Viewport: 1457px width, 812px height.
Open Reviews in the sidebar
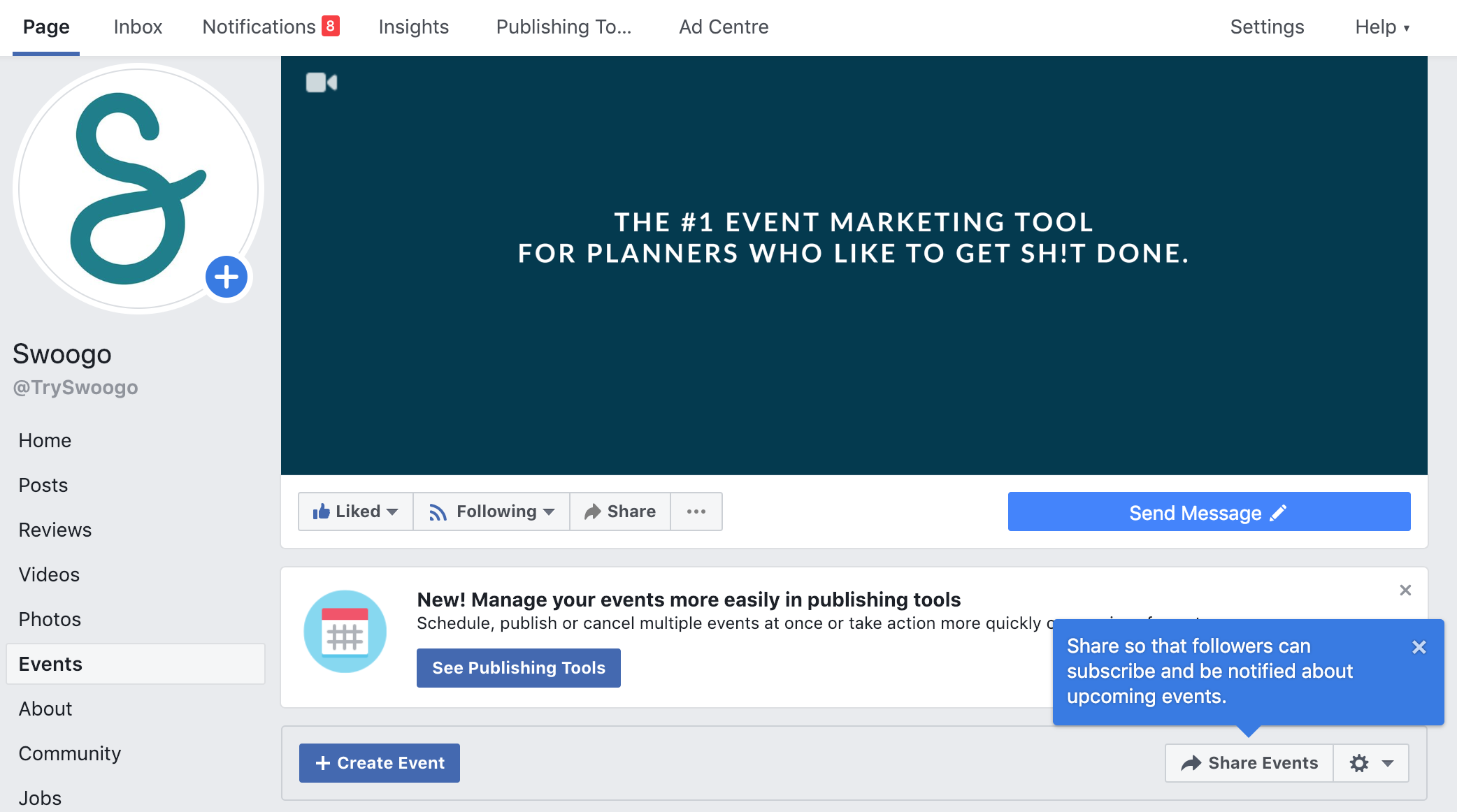pyautogui.click(x=55, y=530)
